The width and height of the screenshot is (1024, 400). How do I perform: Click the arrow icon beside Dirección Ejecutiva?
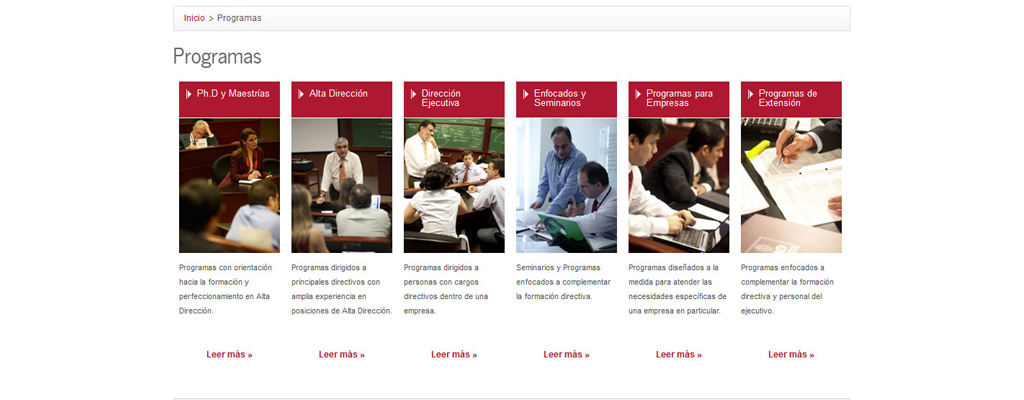coord(413,94)
